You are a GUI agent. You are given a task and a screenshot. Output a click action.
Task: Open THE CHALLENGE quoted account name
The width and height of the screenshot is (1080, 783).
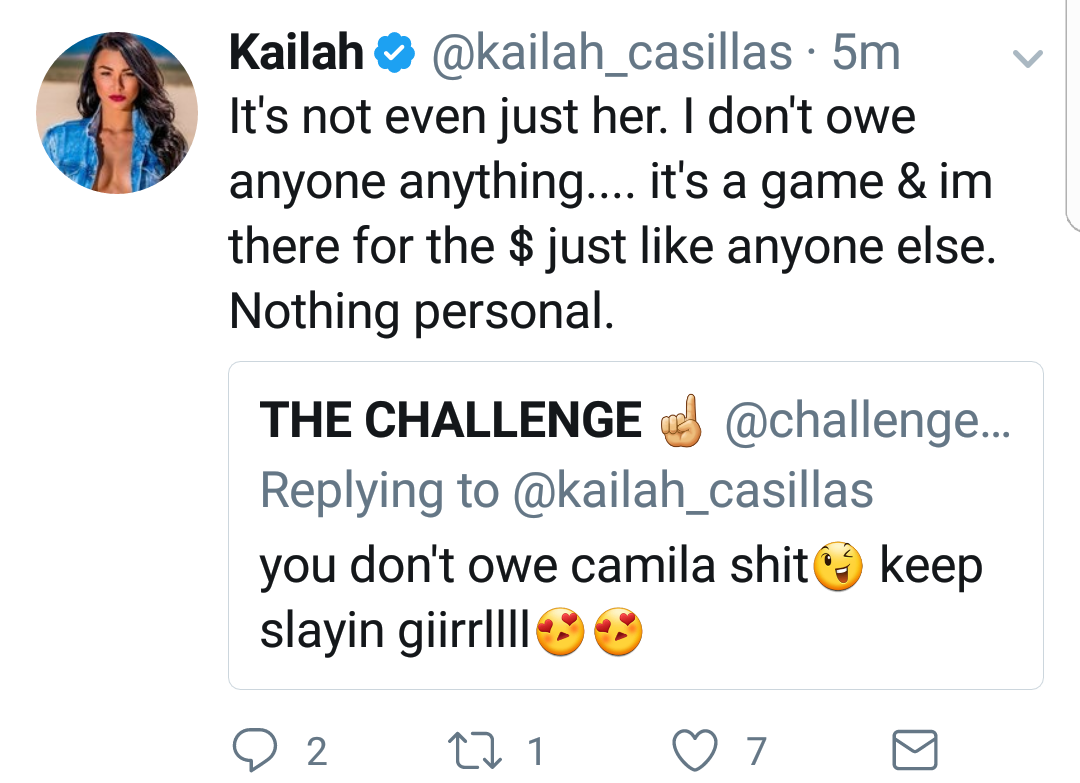[450, 419]
